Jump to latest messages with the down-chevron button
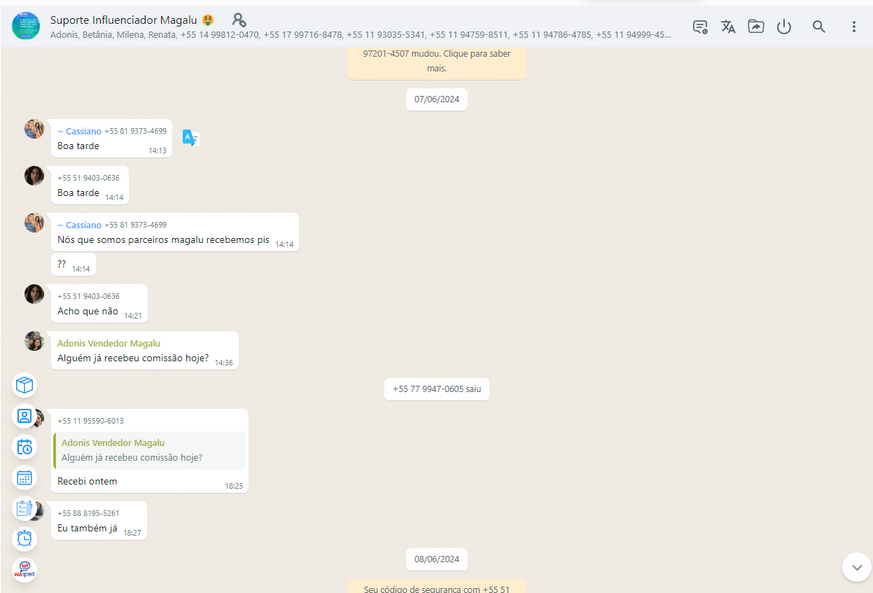Viewport: 873px width, 593px height. (856, 567)
